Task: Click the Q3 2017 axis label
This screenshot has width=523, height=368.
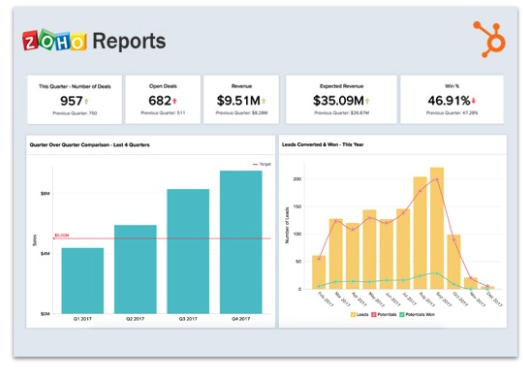Action: (188, 319)
